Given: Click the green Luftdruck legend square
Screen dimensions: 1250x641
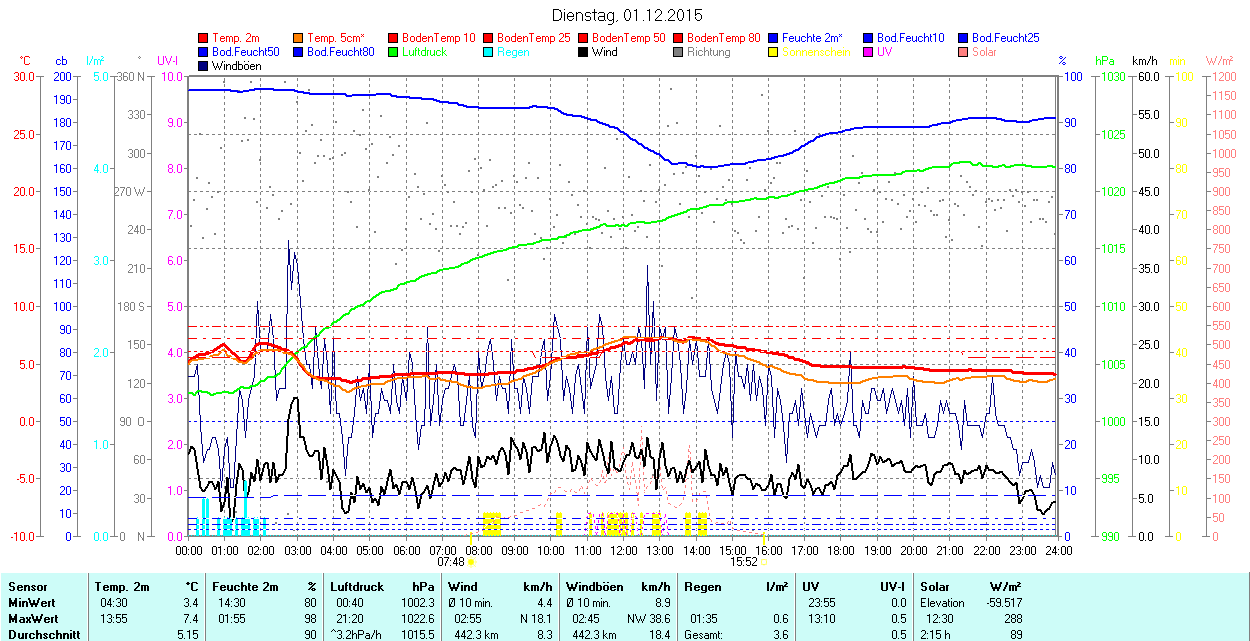Looking at the screenshot, I should (394, 52).
